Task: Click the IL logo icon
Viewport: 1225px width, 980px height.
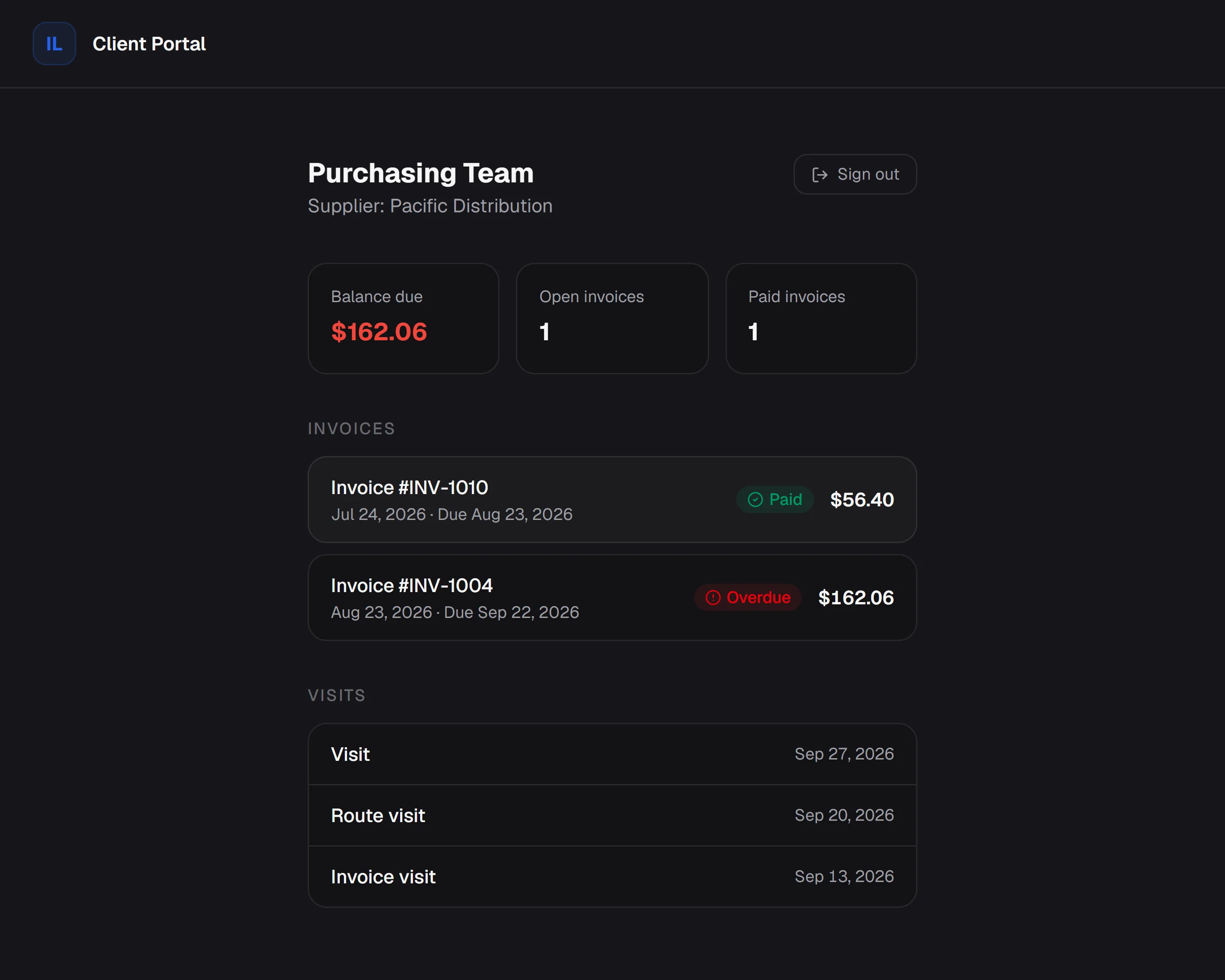Action: [54, 44]
